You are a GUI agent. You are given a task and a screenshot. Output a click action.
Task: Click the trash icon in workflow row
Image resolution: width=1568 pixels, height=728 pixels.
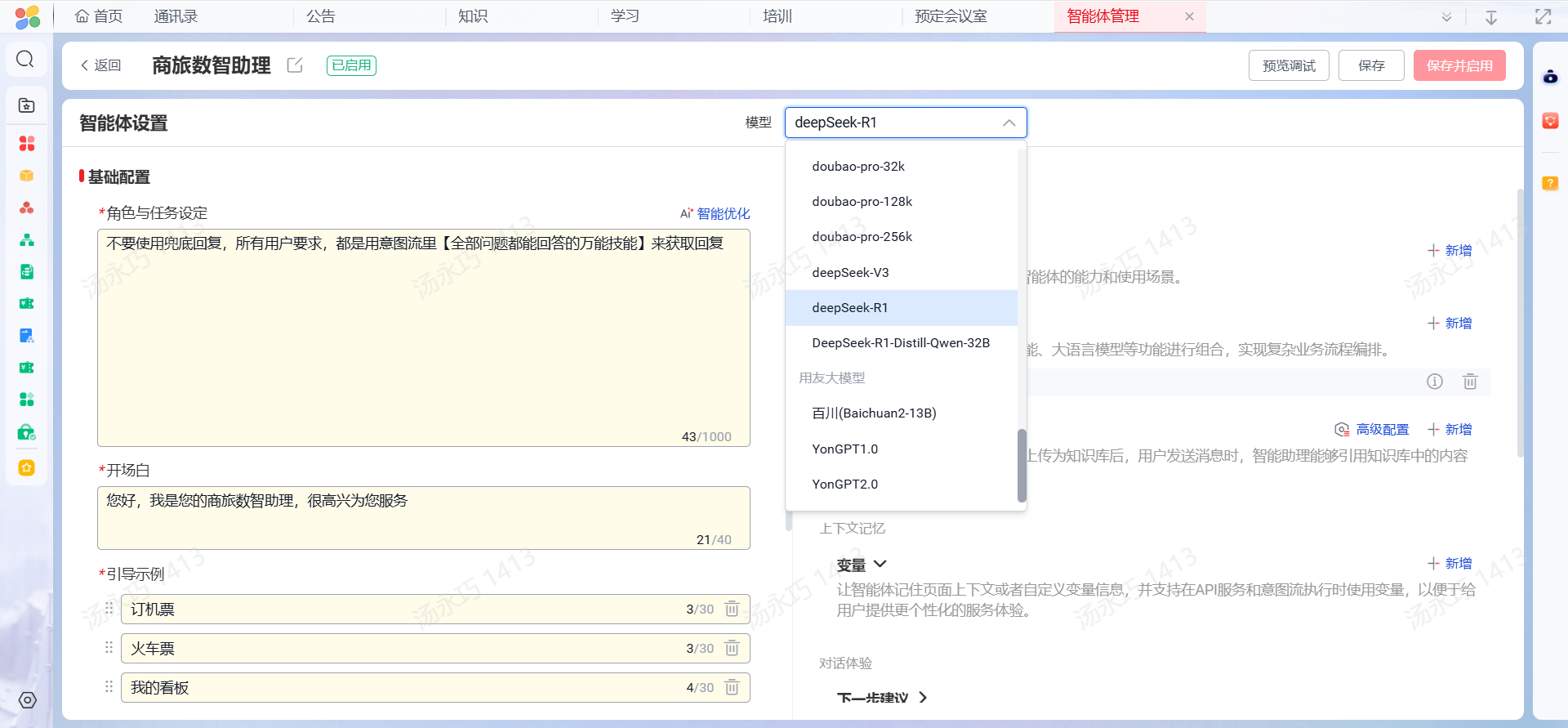click(x=1470, y=382)
